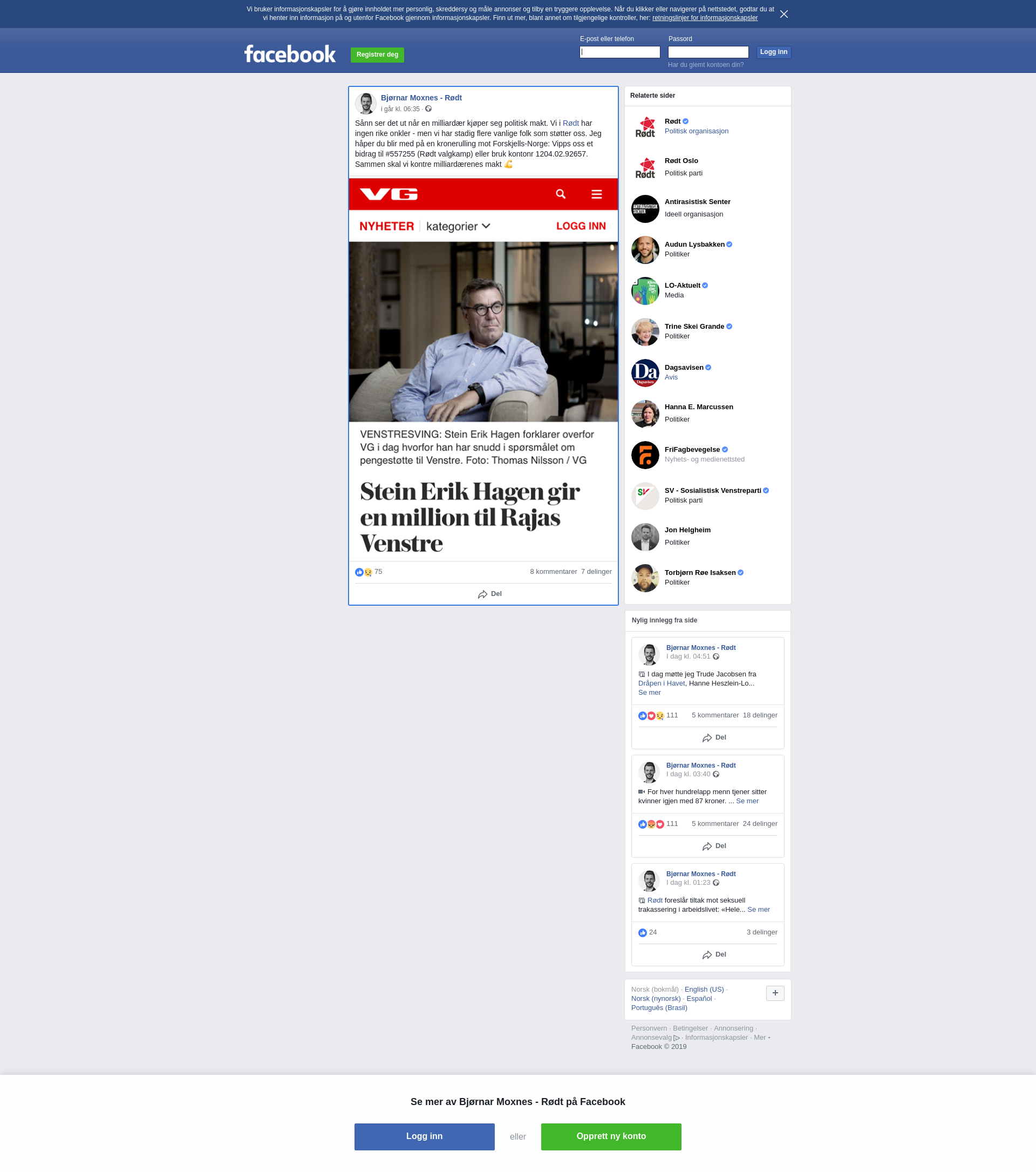
Task: Click the header Logg inn button
Action: (774, 52)
